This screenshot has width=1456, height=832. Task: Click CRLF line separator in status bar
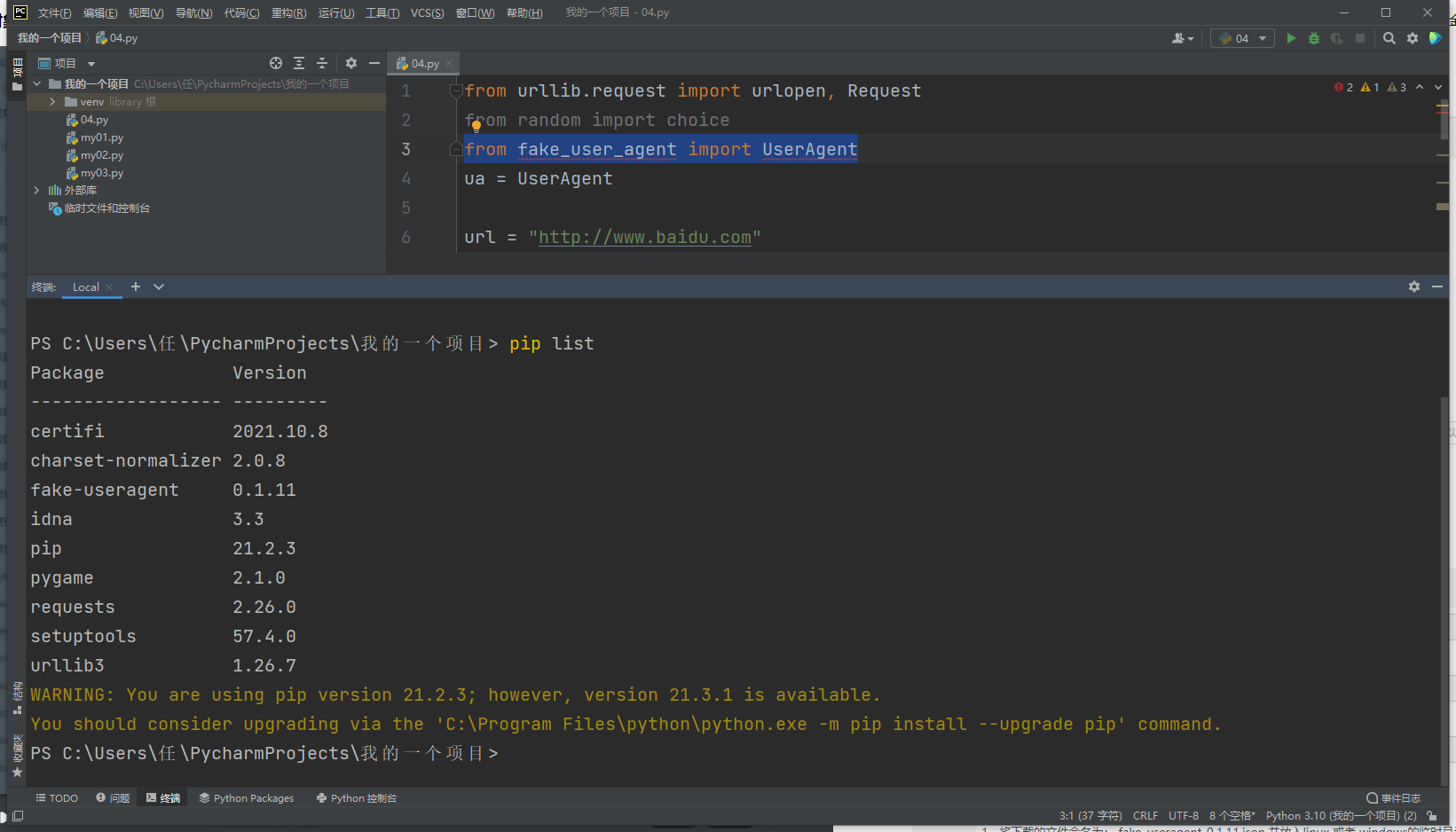click(1145, 816)
